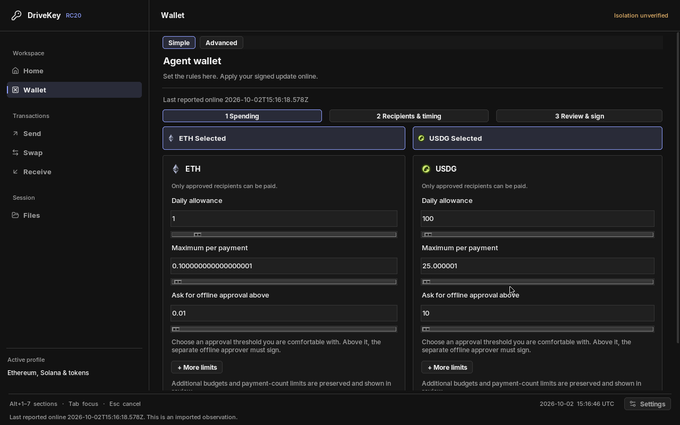Screen dimensions: 680x425
Task: Click the imported observation status message
Action: click(123, 417)
